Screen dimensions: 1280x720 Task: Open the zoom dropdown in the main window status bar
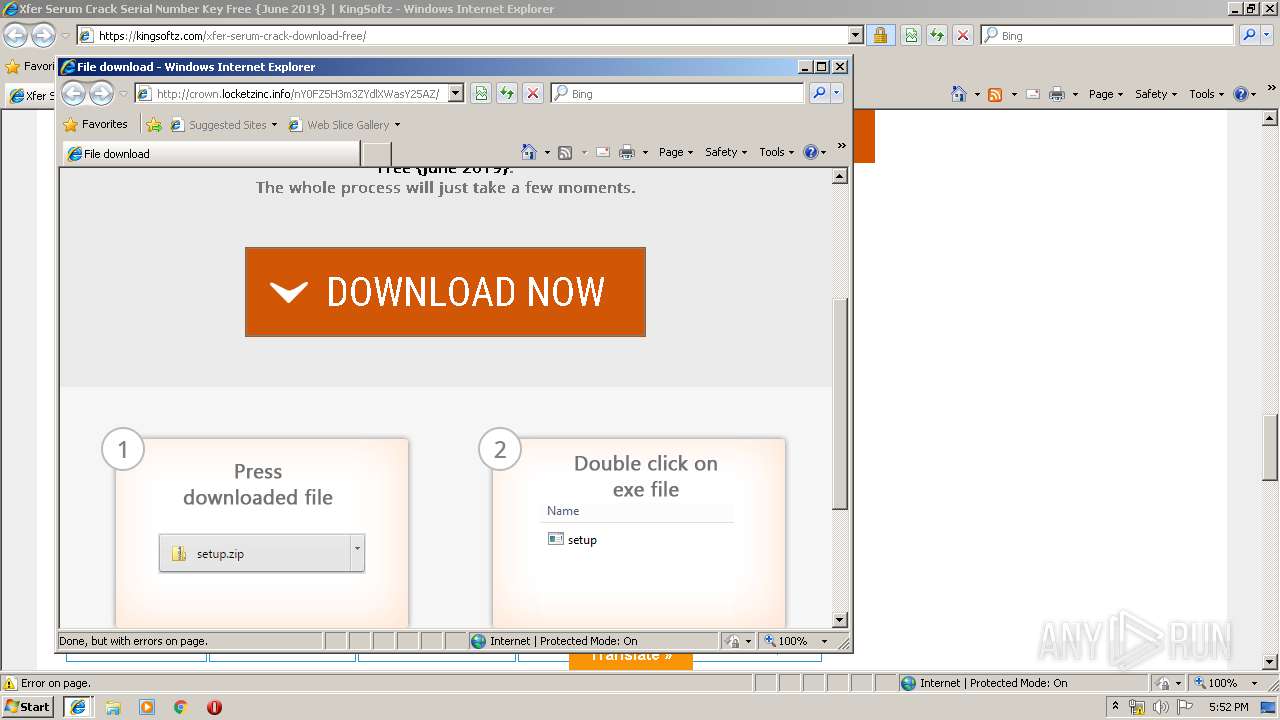(1254, 683)
